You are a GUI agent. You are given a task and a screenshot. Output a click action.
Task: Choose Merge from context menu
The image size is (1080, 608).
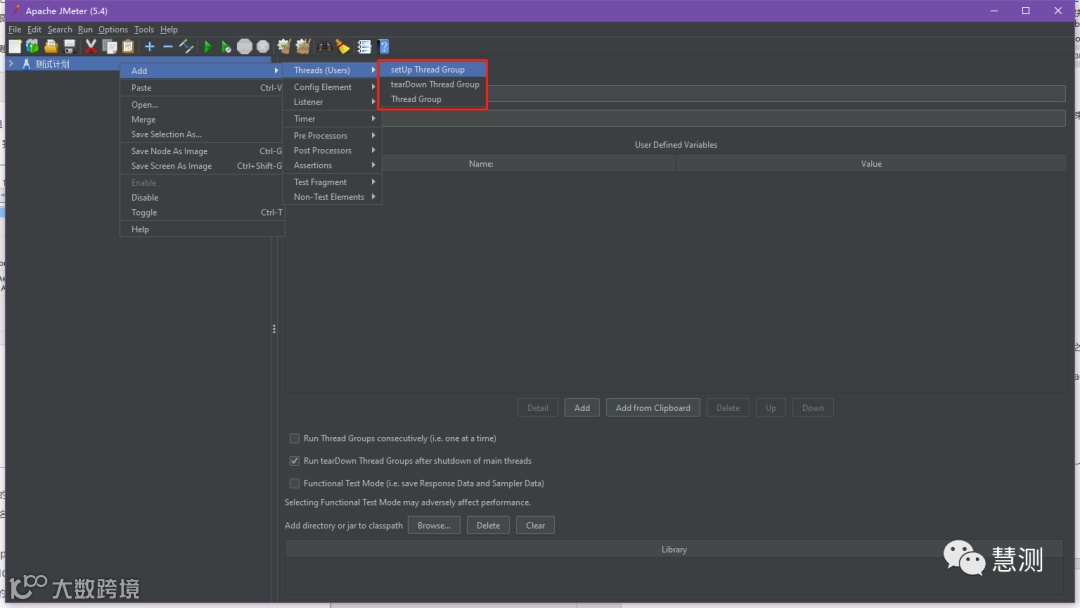[x=202, y=120]
